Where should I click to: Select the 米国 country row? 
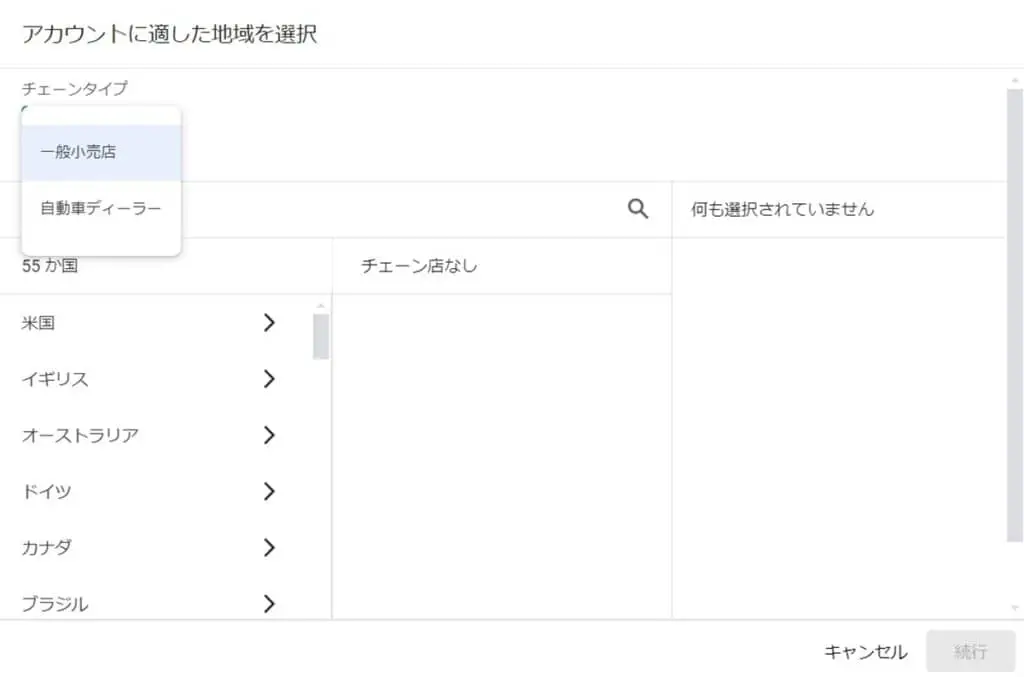120,323
